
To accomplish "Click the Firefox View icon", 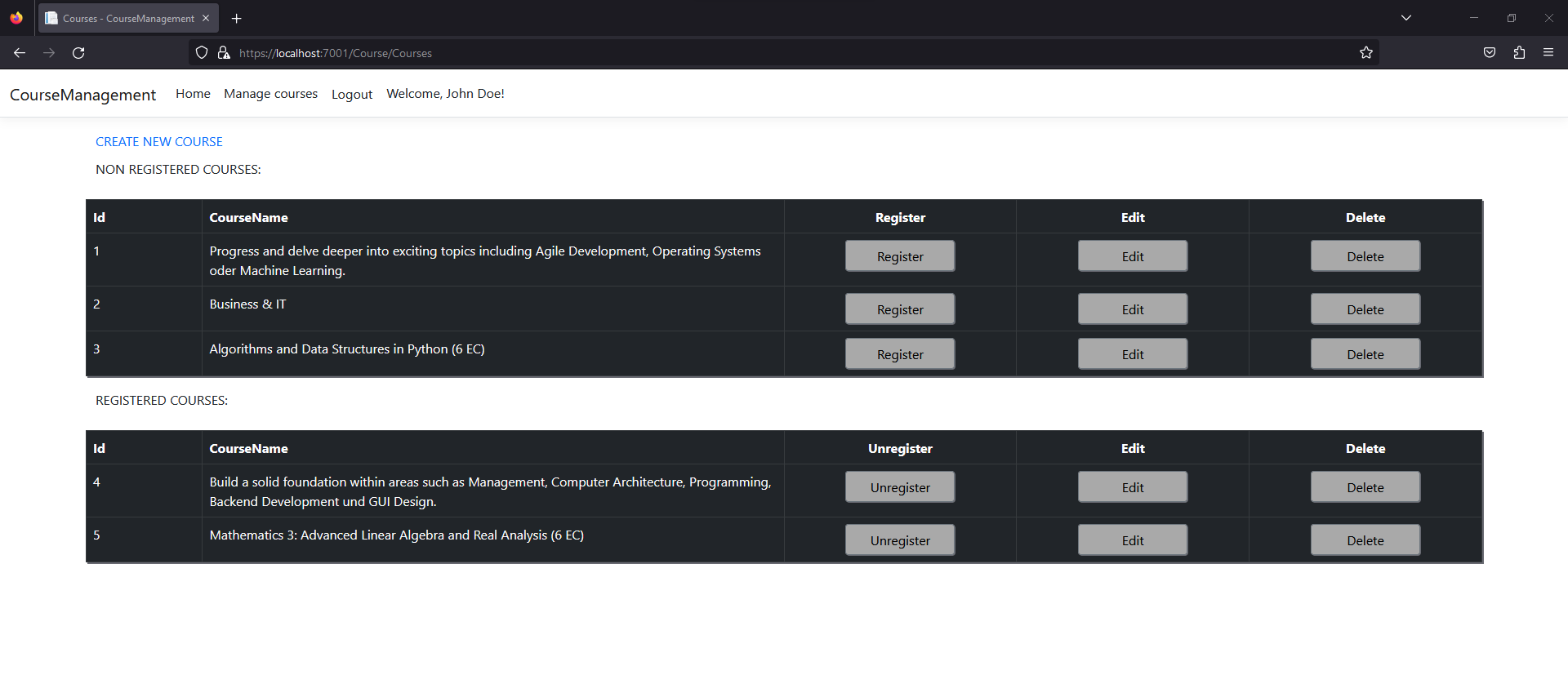I will [x=16, y=18].
